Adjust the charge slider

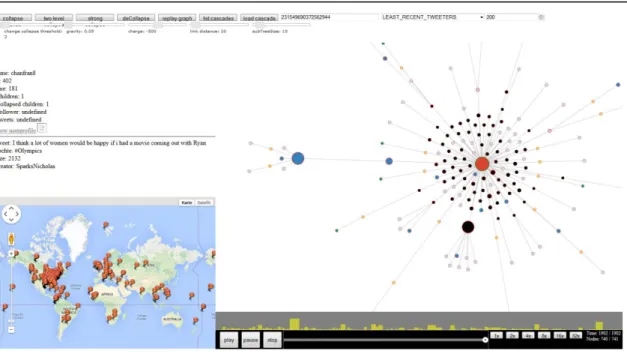click(x=158, y=25)
